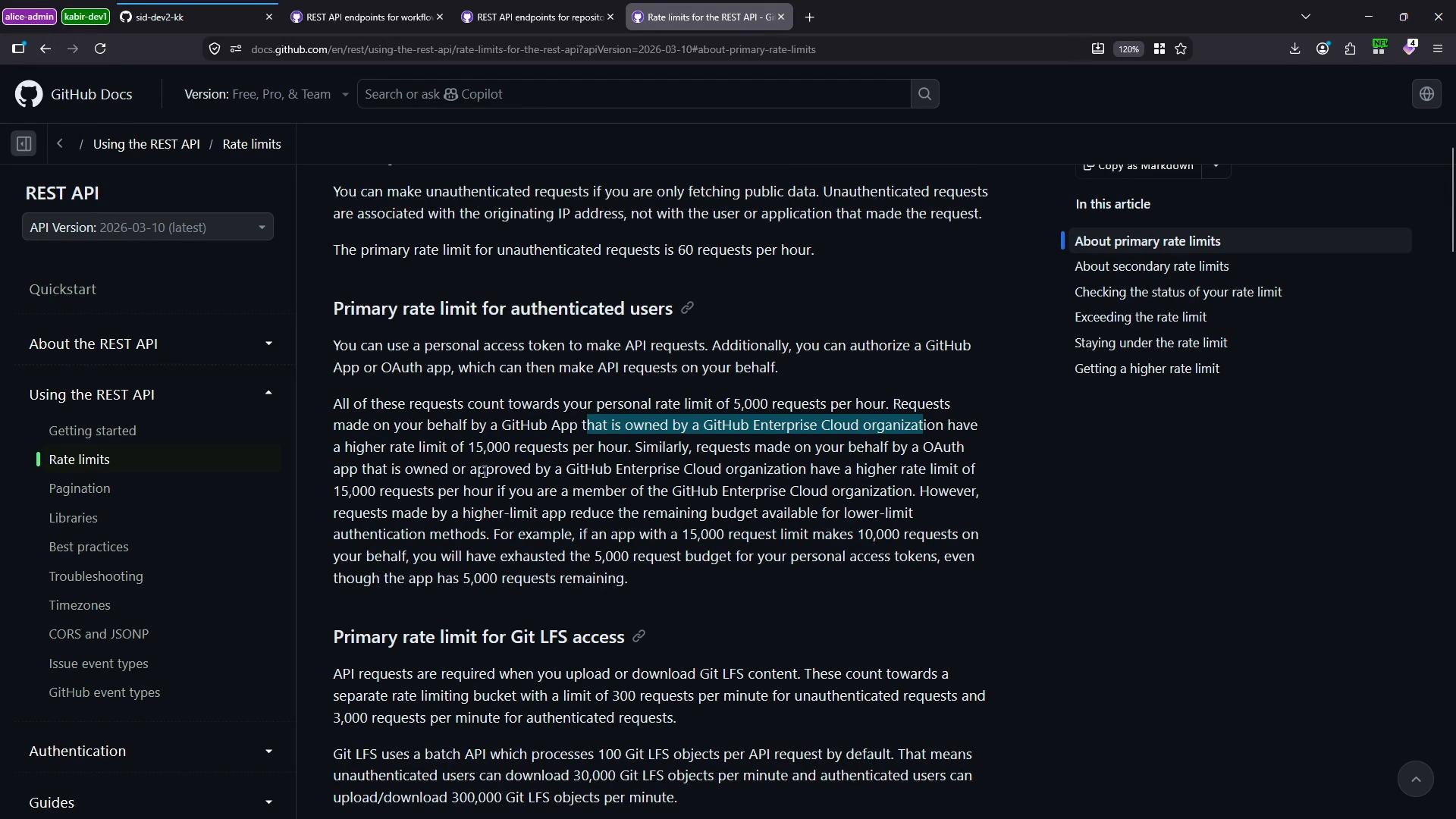The image size is (1456, 819).
Task: Click the Search or ask Copilot field
Action: [633, 94]
